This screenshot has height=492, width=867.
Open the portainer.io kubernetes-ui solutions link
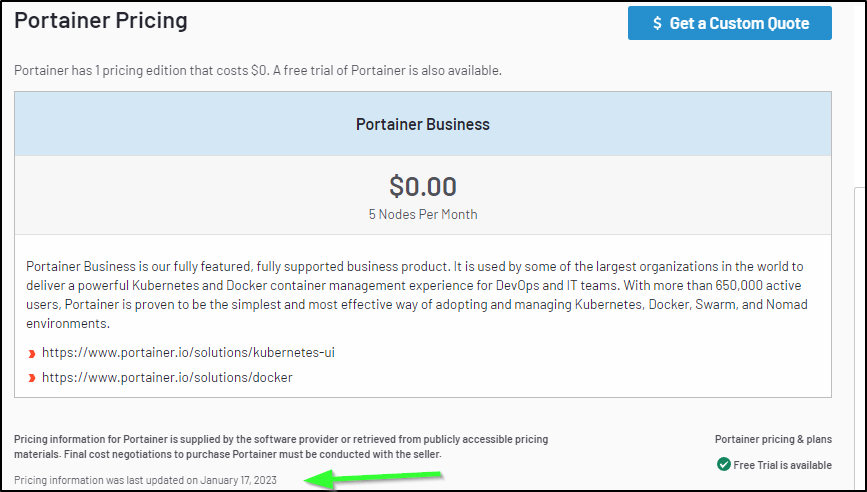pyautogui.click(x=188, y=353)
